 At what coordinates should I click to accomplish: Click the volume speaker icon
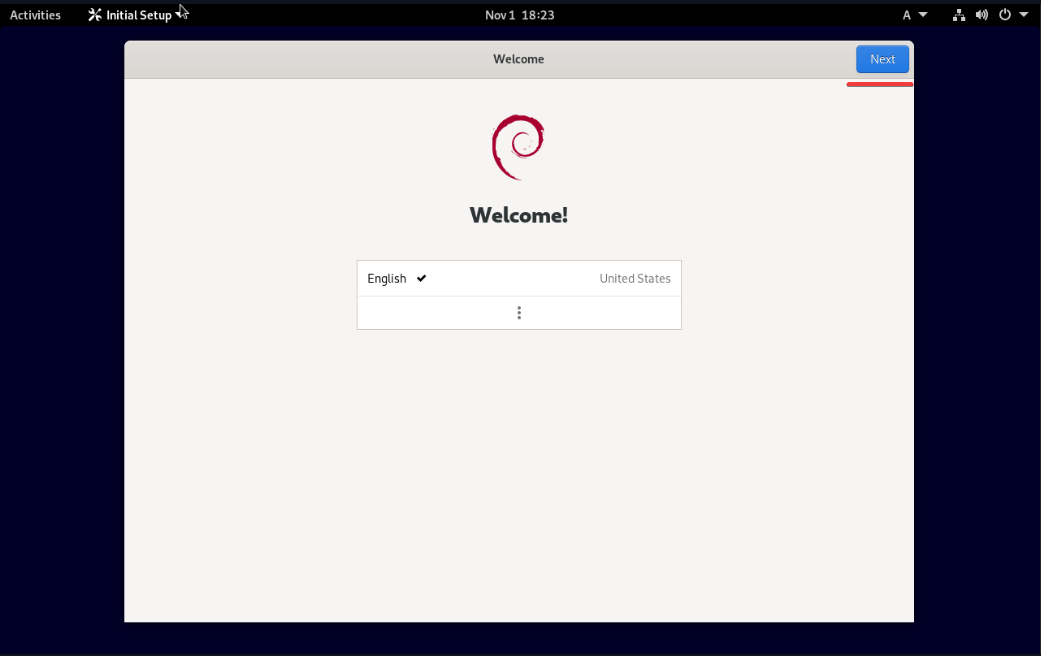point(981,15)
